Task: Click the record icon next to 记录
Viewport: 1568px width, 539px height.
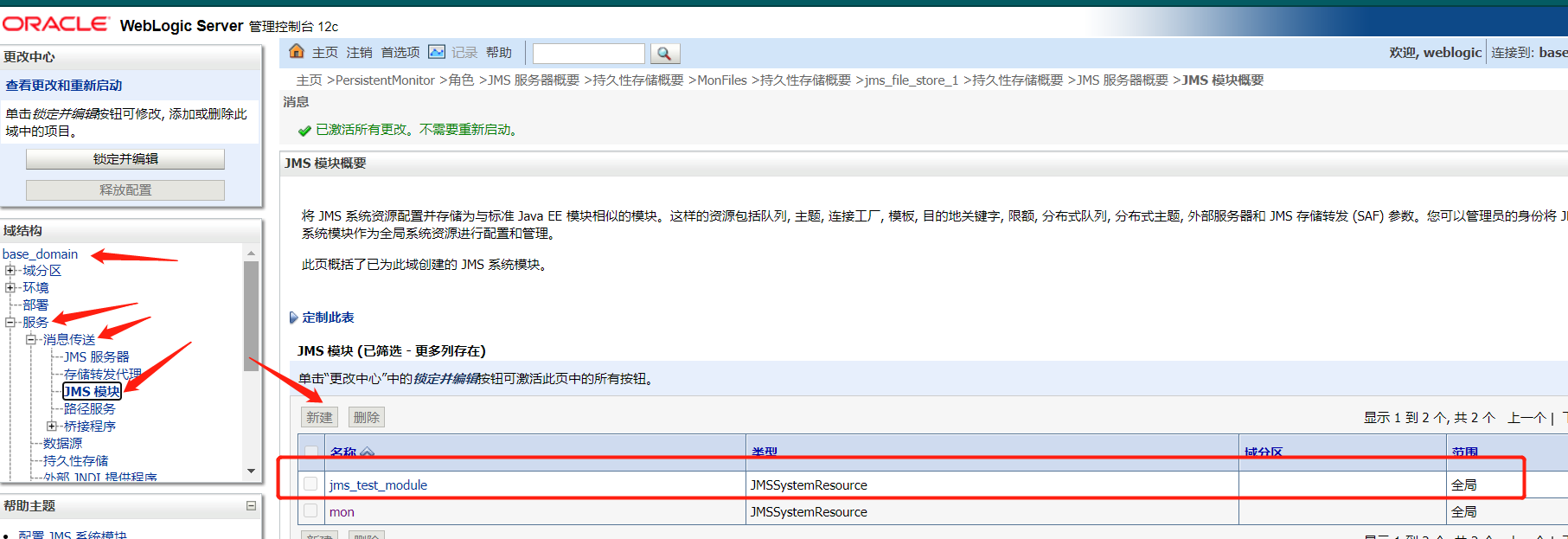Action: click(437, 52)
